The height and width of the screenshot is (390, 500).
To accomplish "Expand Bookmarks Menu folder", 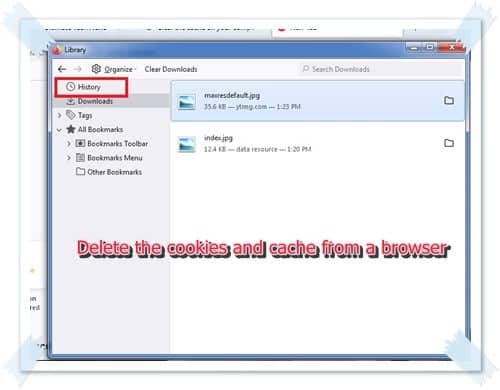I will [69, 158].
